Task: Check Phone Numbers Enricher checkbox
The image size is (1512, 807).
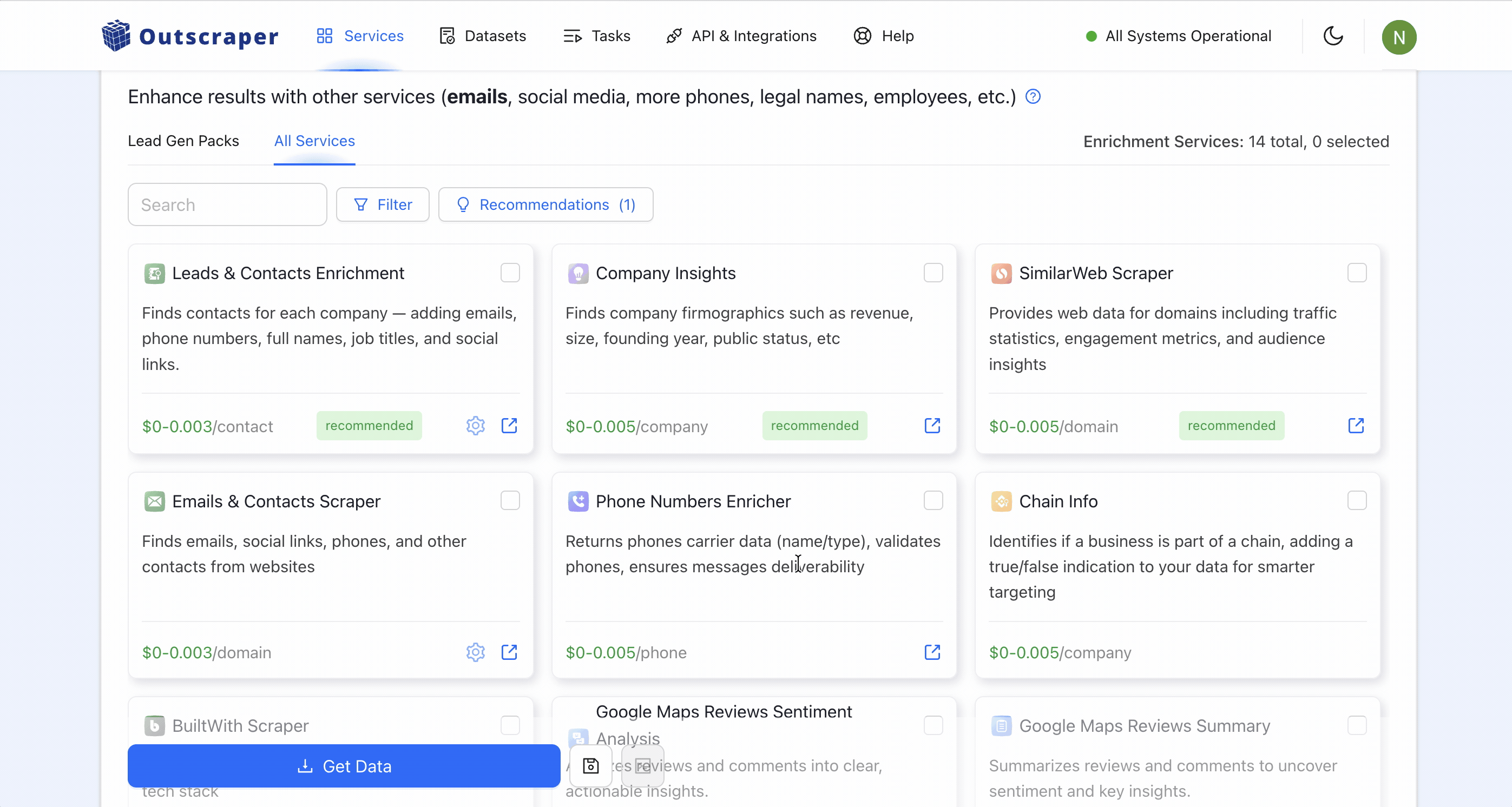Action: (932, 501)
